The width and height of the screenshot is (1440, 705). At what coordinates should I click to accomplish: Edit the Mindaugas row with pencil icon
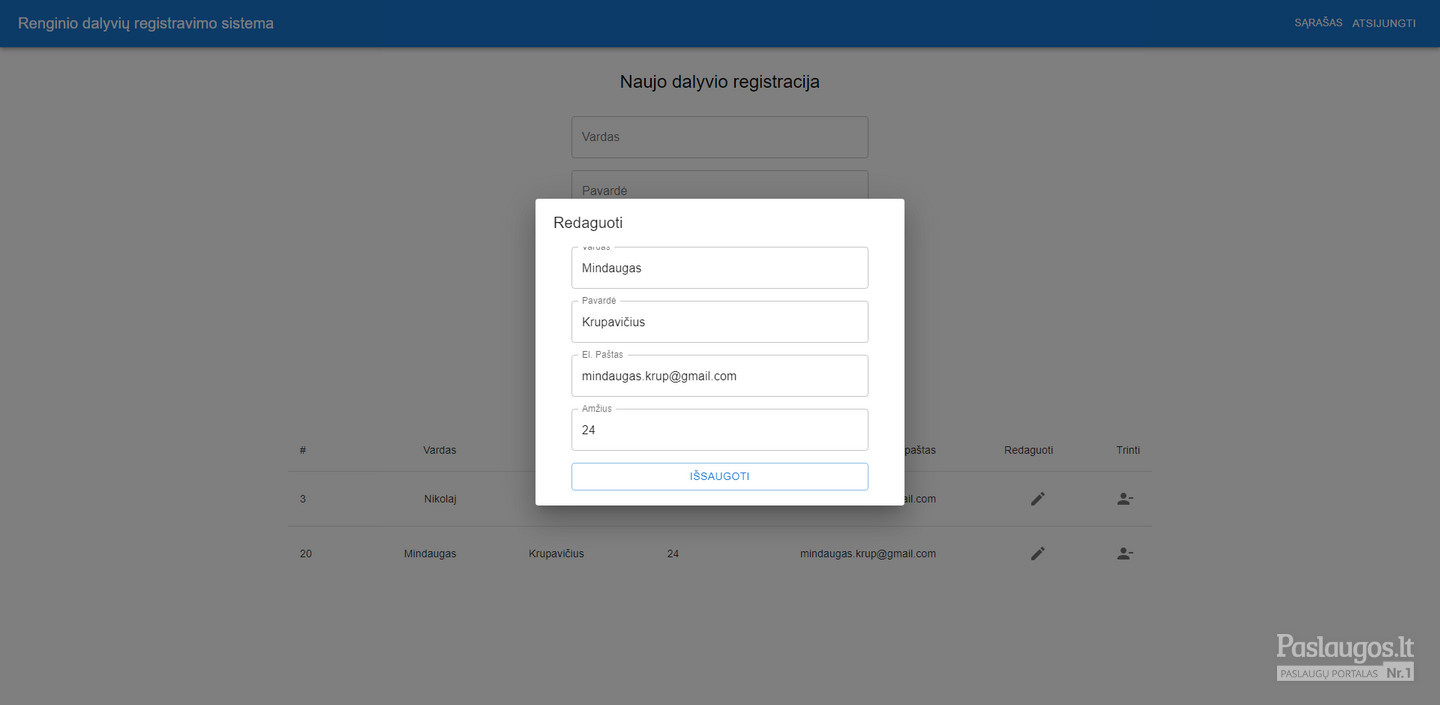pos(1037,553)
